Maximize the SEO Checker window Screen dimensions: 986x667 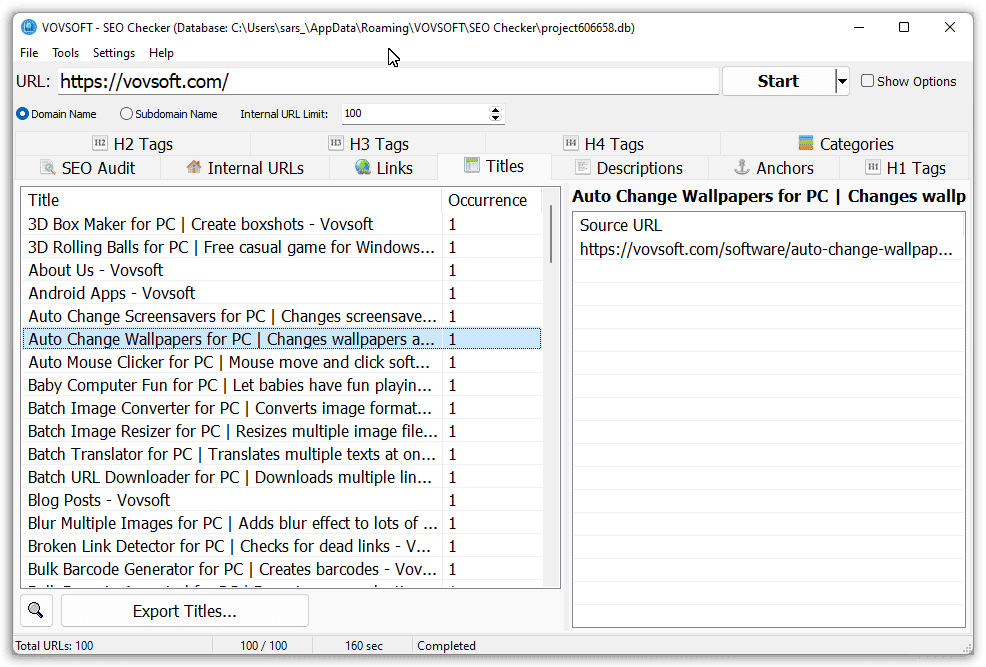pyautogui.click(x=904, y=28)
